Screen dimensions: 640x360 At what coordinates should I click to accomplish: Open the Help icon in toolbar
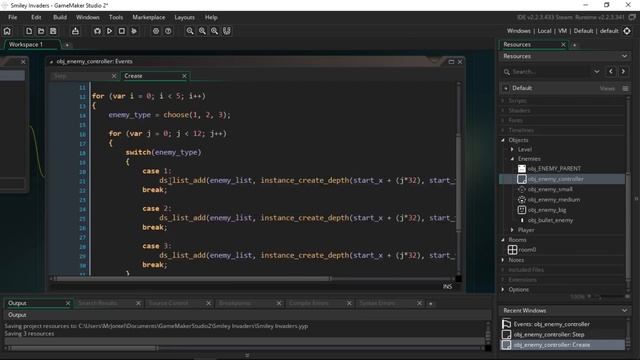point(168,31)
